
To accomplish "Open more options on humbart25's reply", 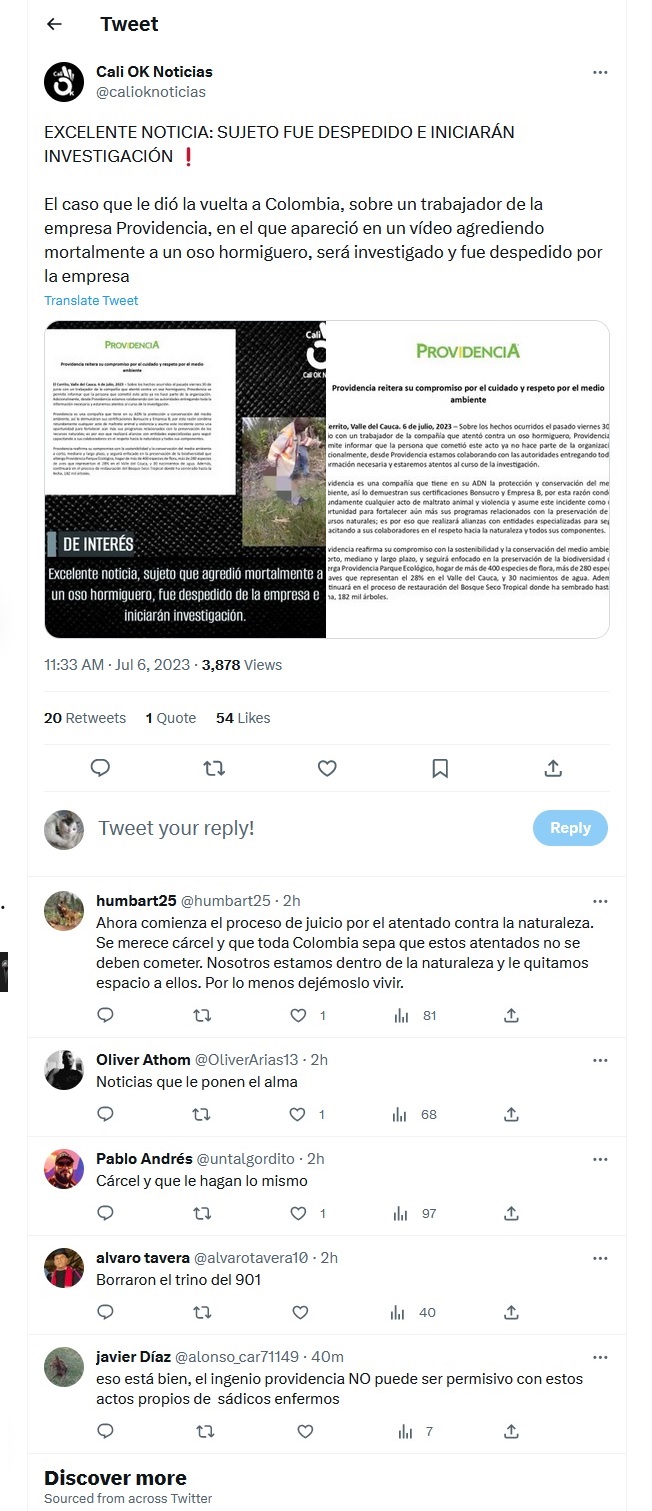I will (600, 900).
